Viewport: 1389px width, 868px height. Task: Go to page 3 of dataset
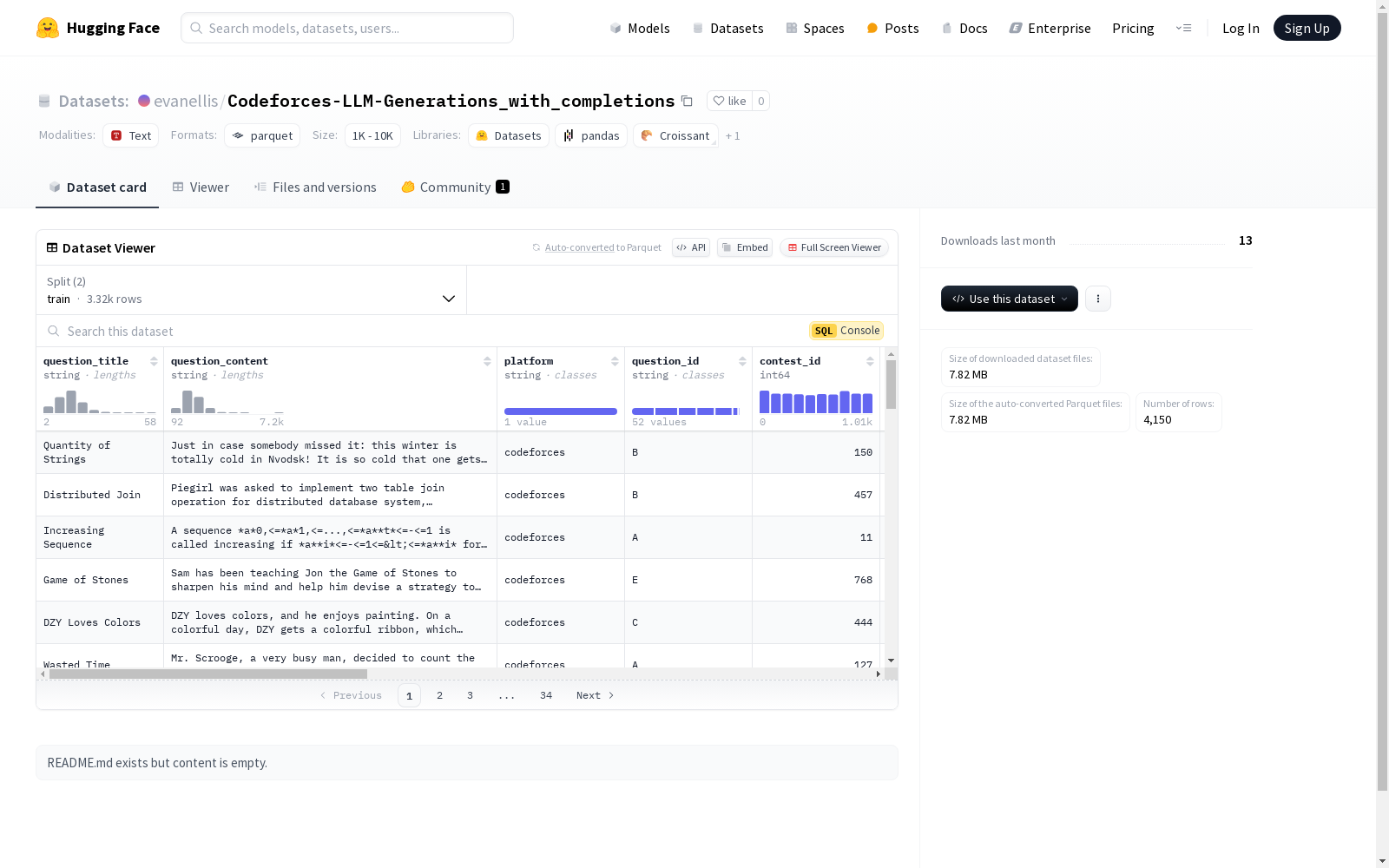click(471, 695)
